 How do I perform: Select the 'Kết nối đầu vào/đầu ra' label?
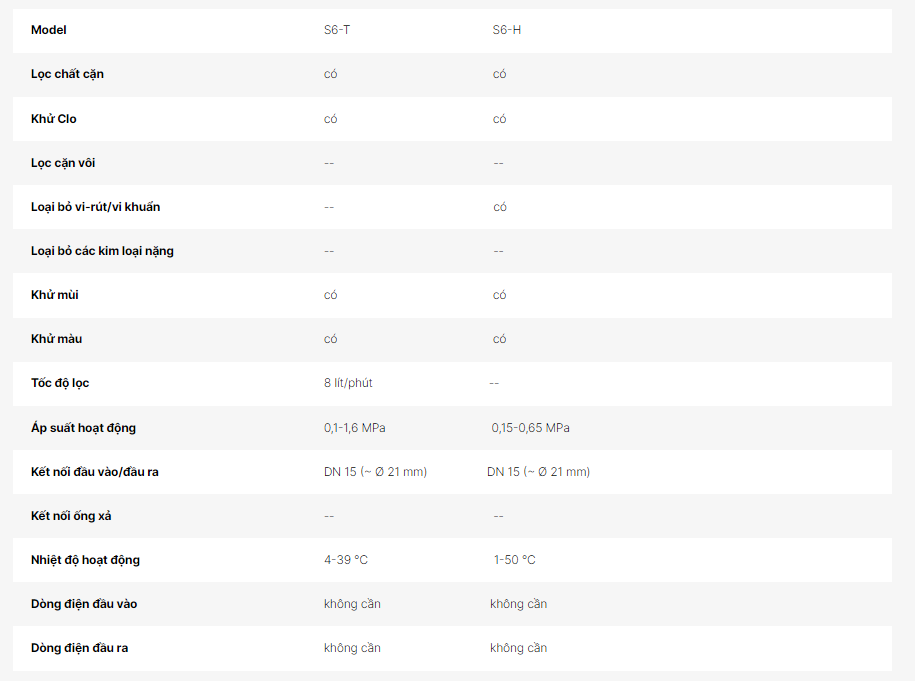coord(95,472)
